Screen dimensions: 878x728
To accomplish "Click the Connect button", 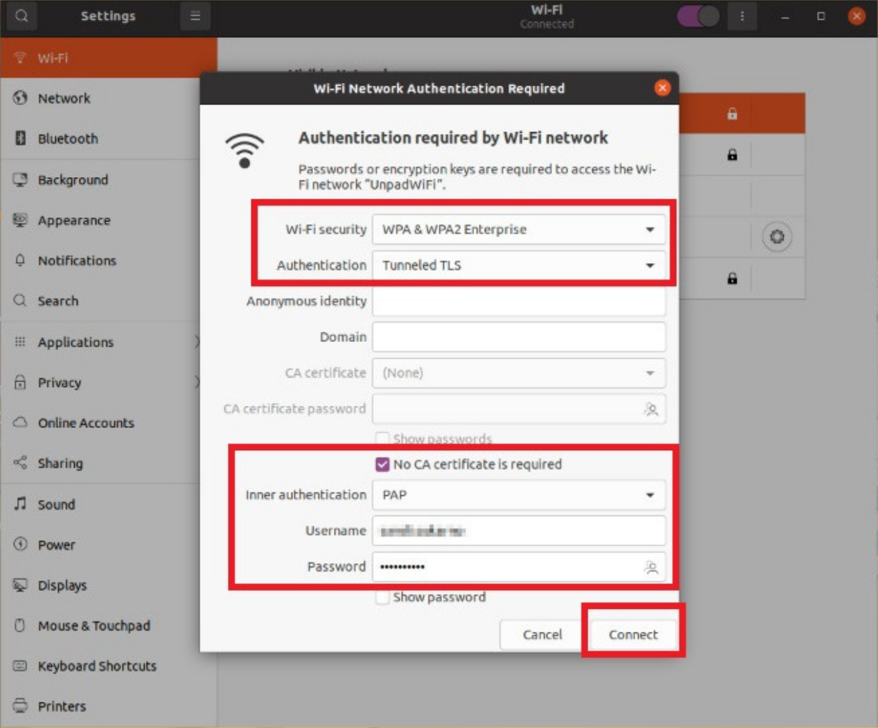I will pyautogui.click(x=633, y=634).
